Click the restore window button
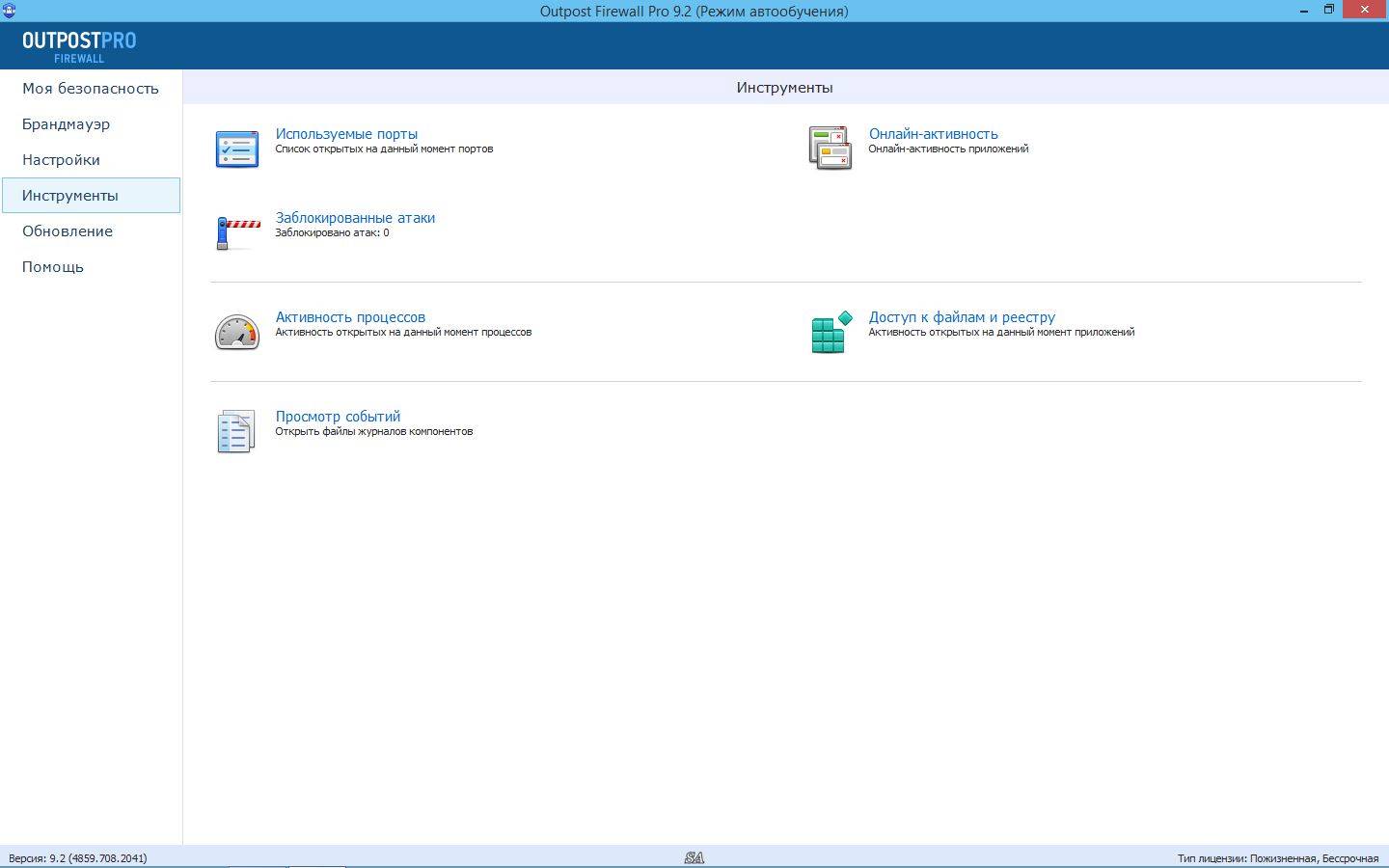Viewport: 1389px width, 868px height. [1328, 10]
